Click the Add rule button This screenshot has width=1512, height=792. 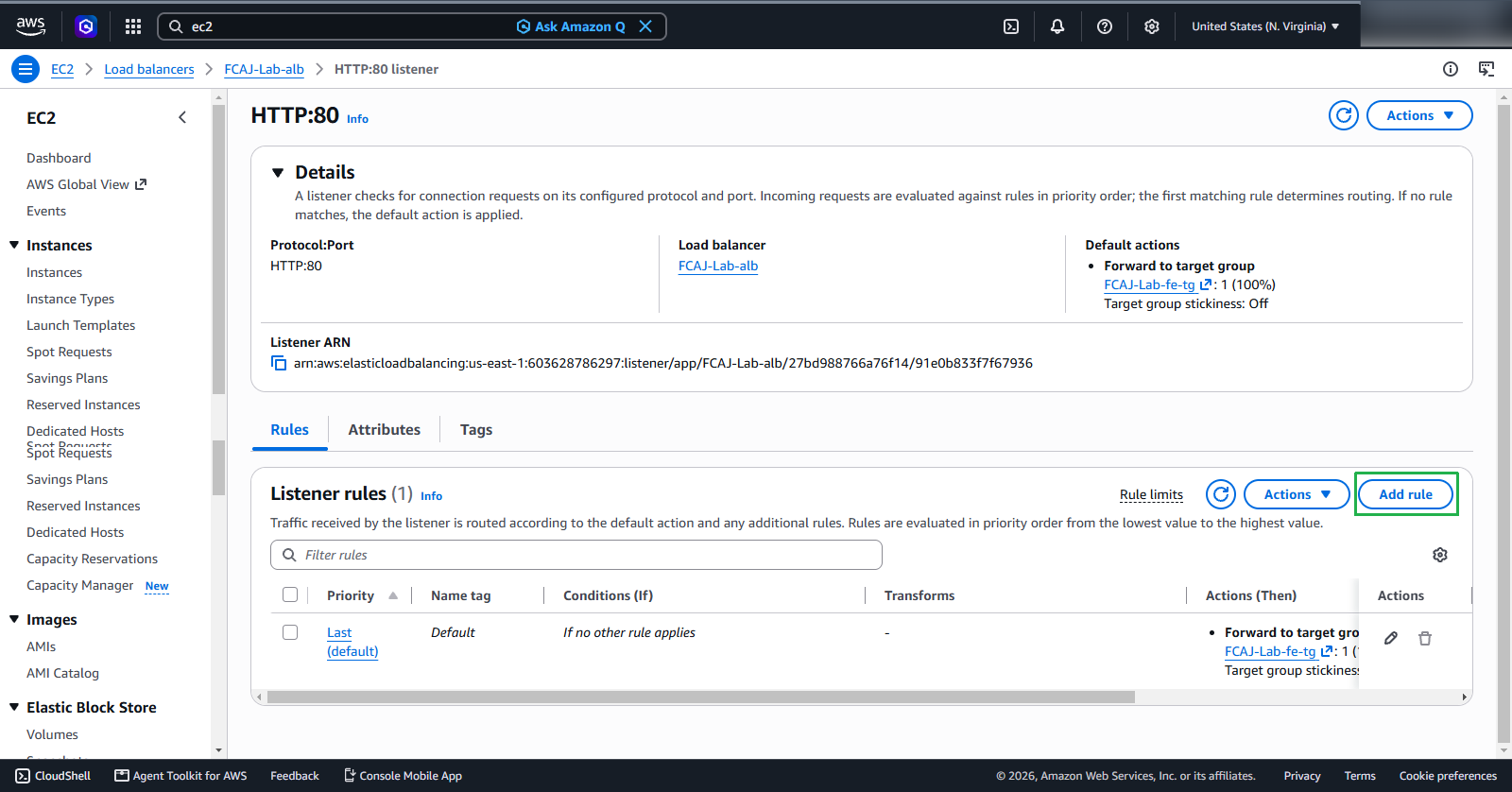point(1405,494)
